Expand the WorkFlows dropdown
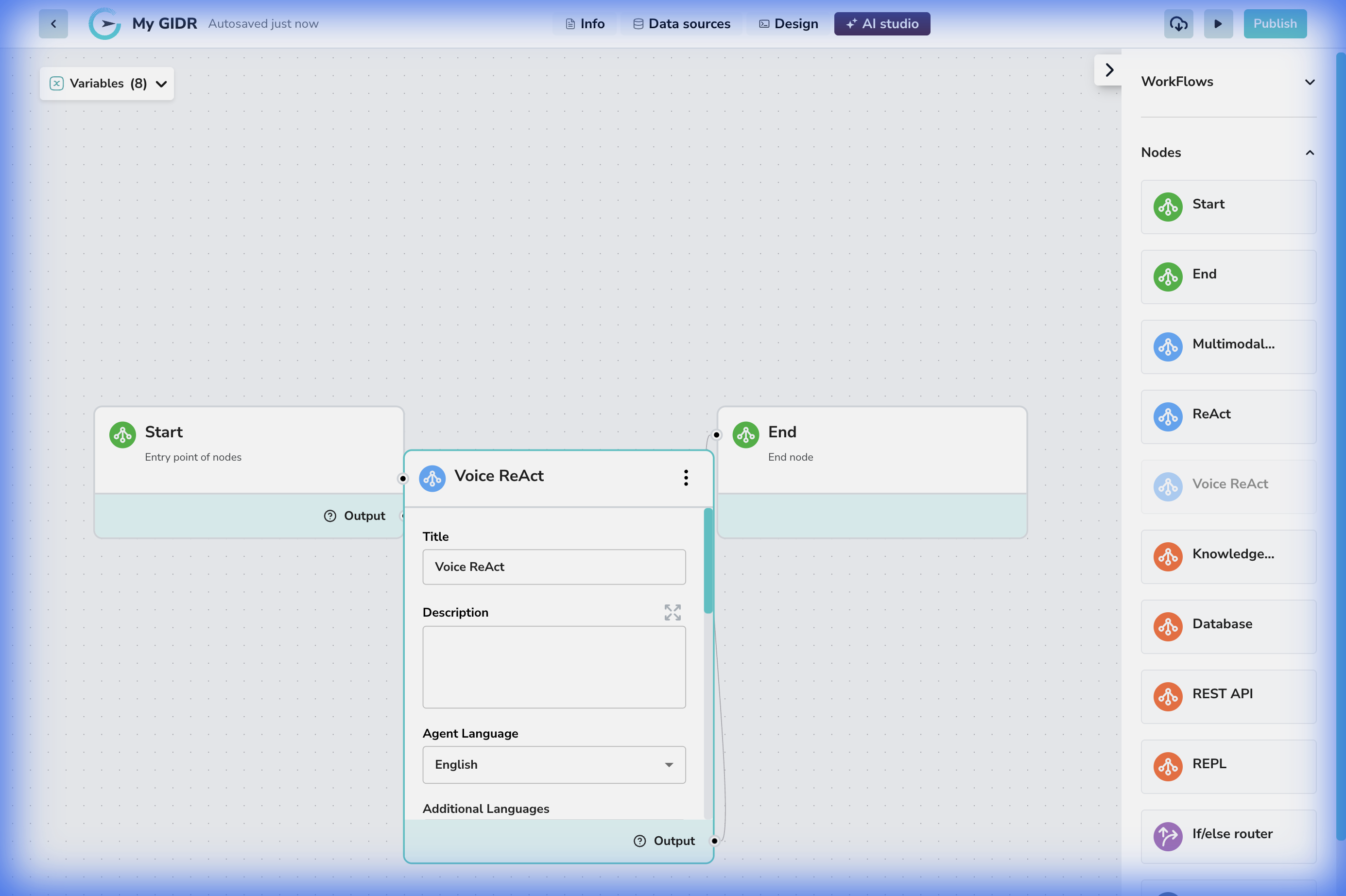This screenshot has width=1346, height=896. [x=1309, y=82]
